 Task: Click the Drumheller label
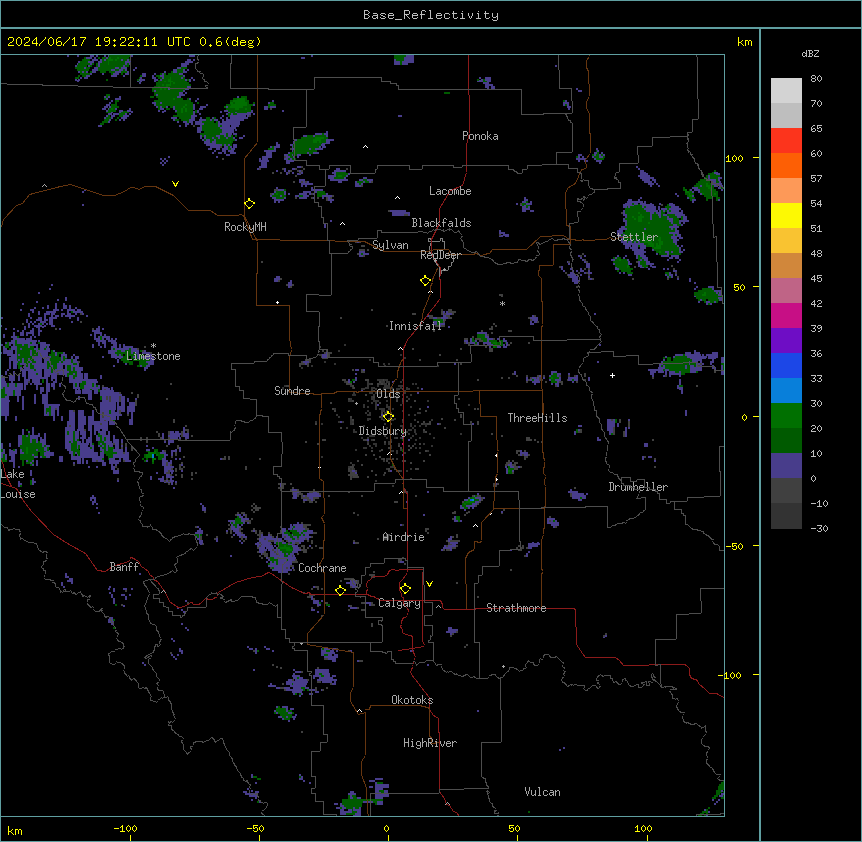tap(638, 487)
